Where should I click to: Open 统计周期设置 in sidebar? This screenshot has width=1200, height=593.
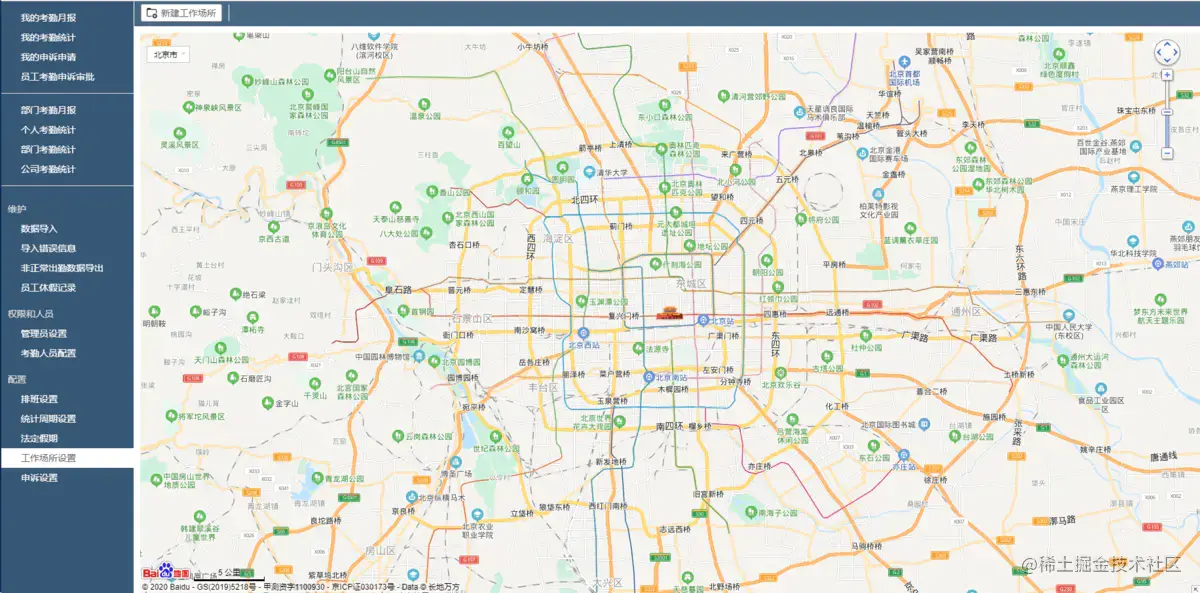pyautogui.click(x=48, y=419)
